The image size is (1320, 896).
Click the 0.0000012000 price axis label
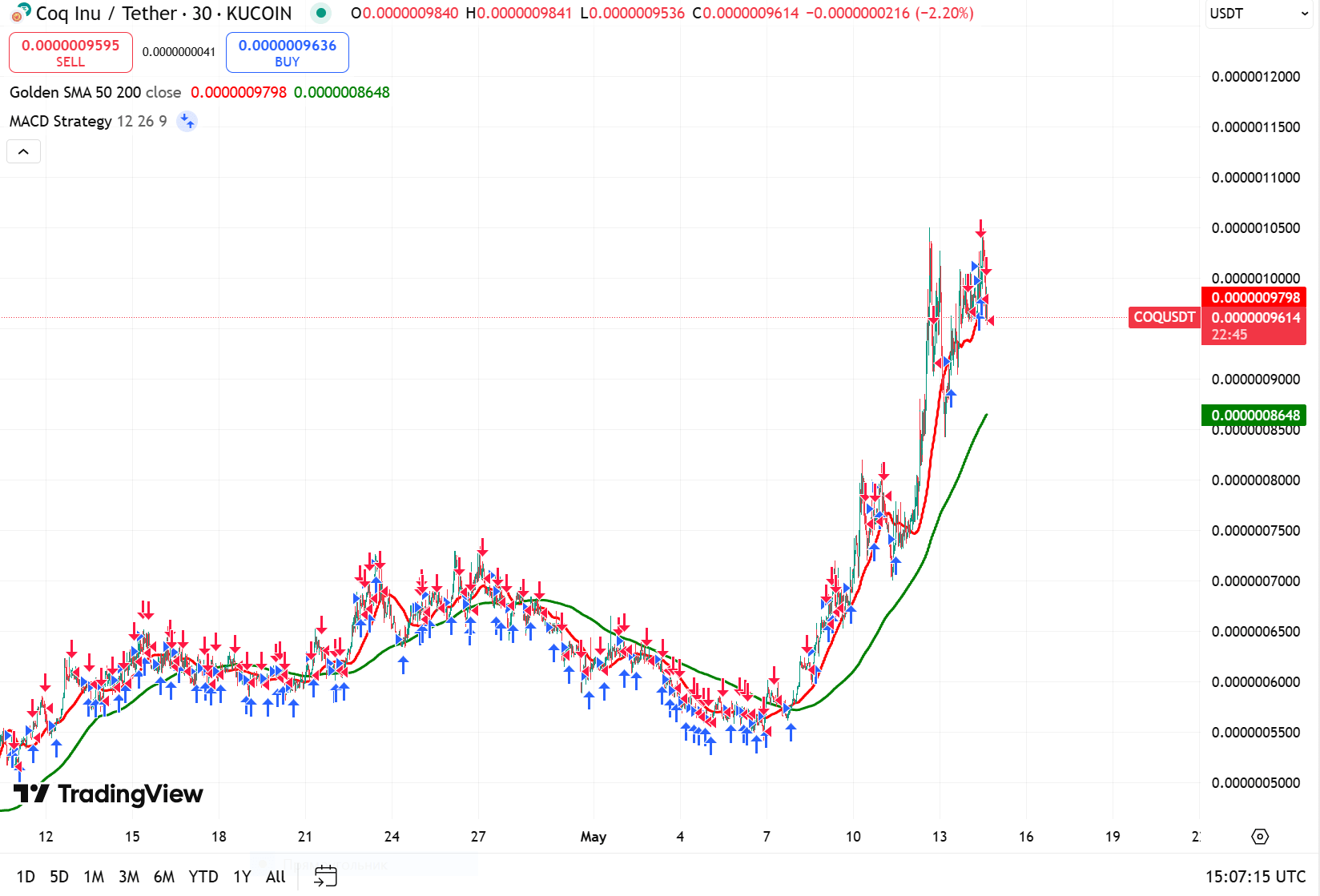(x=1255, y=77)
